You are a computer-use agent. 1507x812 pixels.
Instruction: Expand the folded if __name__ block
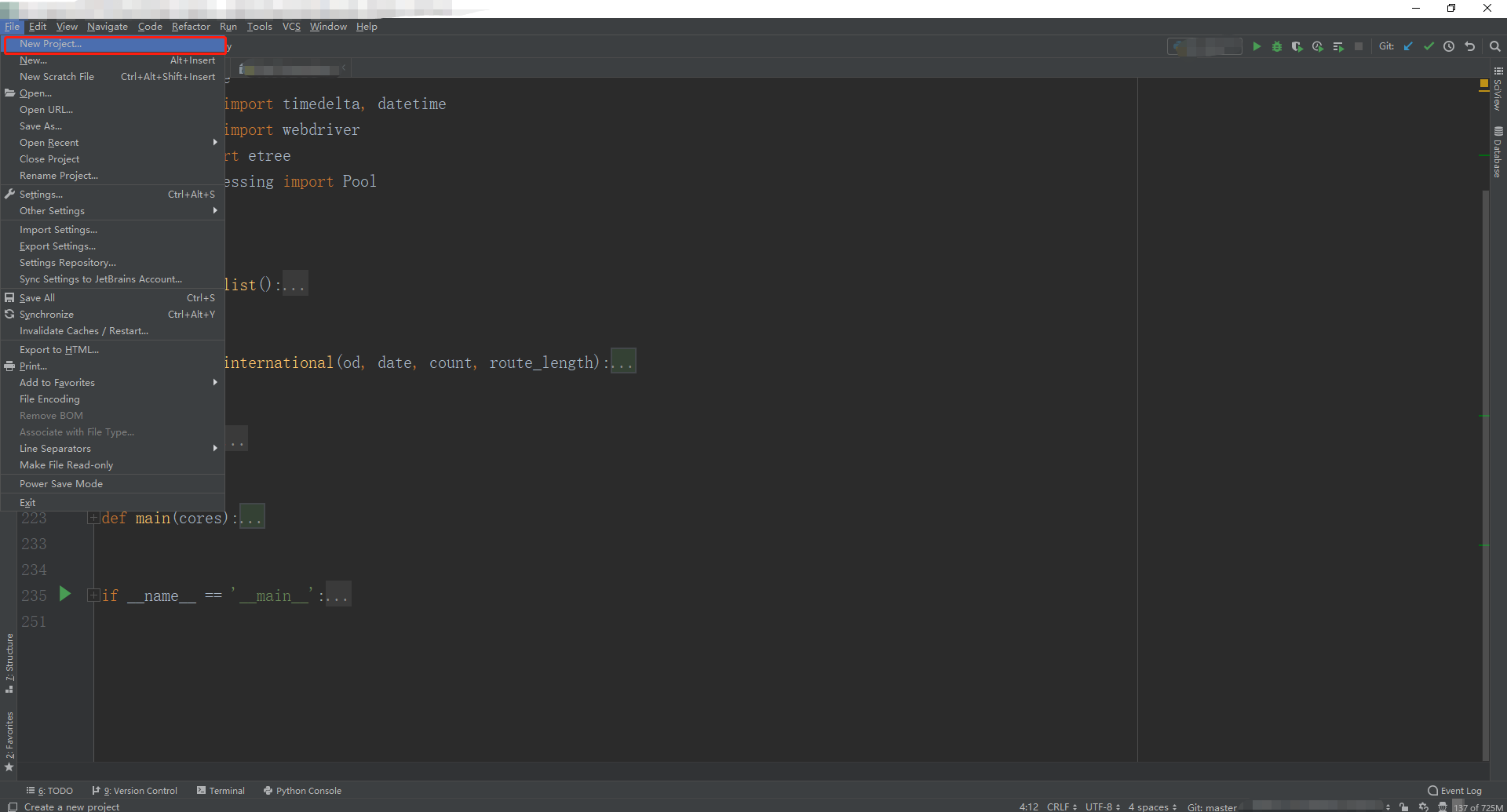[93, 595]
